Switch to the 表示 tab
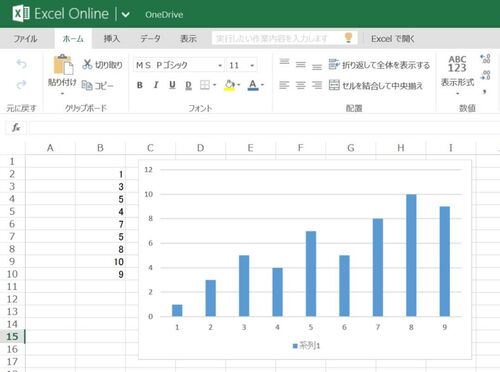500x372 pixels. 188,39
